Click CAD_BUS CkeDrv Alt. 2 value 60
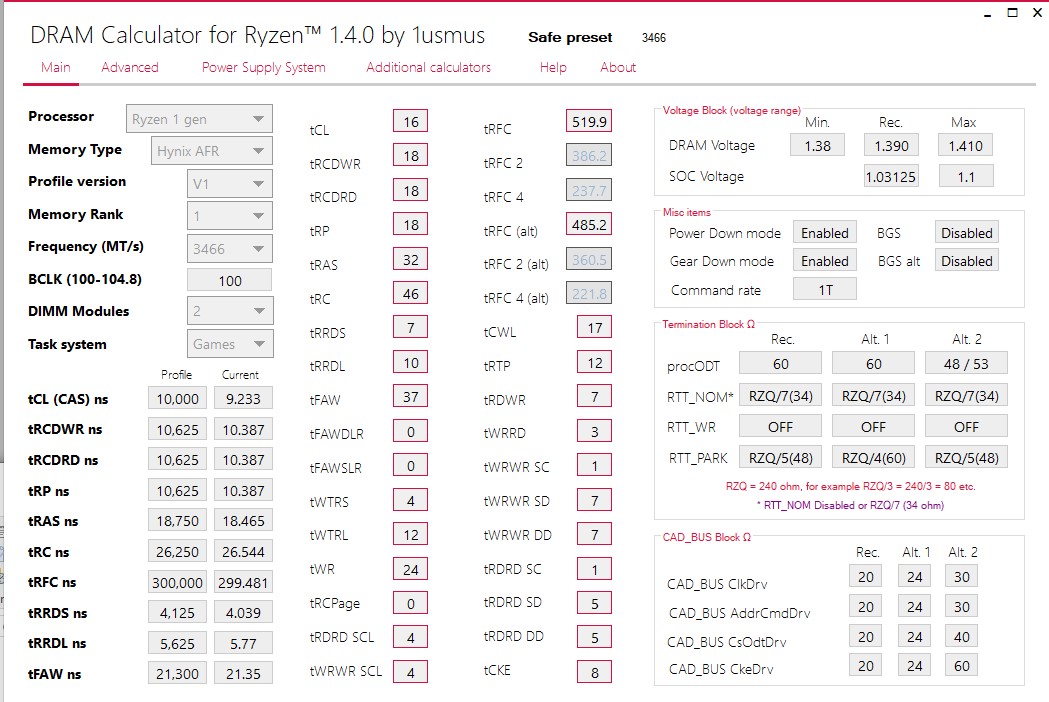 point(961,666)
